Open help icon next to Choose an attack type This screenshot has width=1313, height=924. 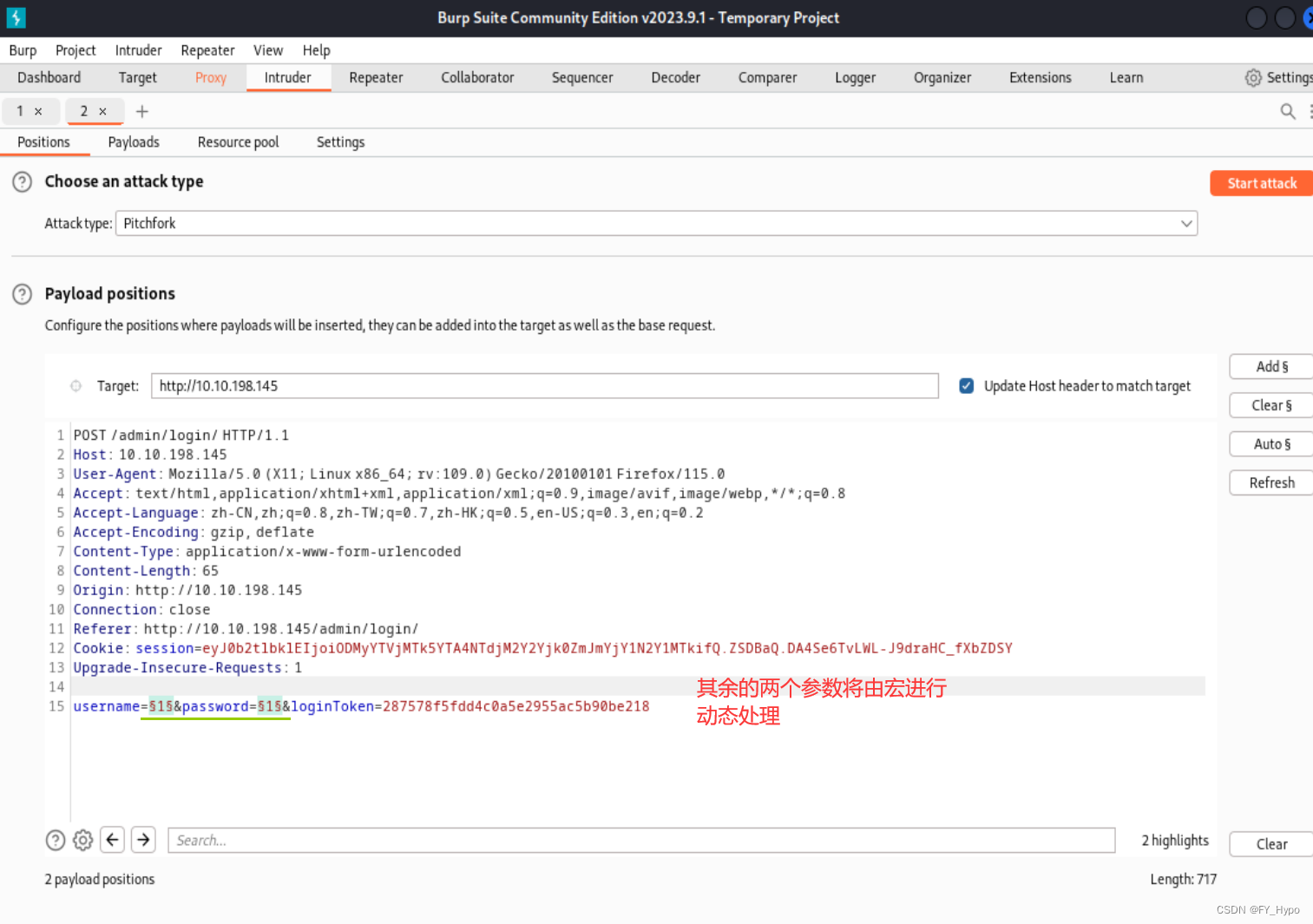click(x=22, y=182)
